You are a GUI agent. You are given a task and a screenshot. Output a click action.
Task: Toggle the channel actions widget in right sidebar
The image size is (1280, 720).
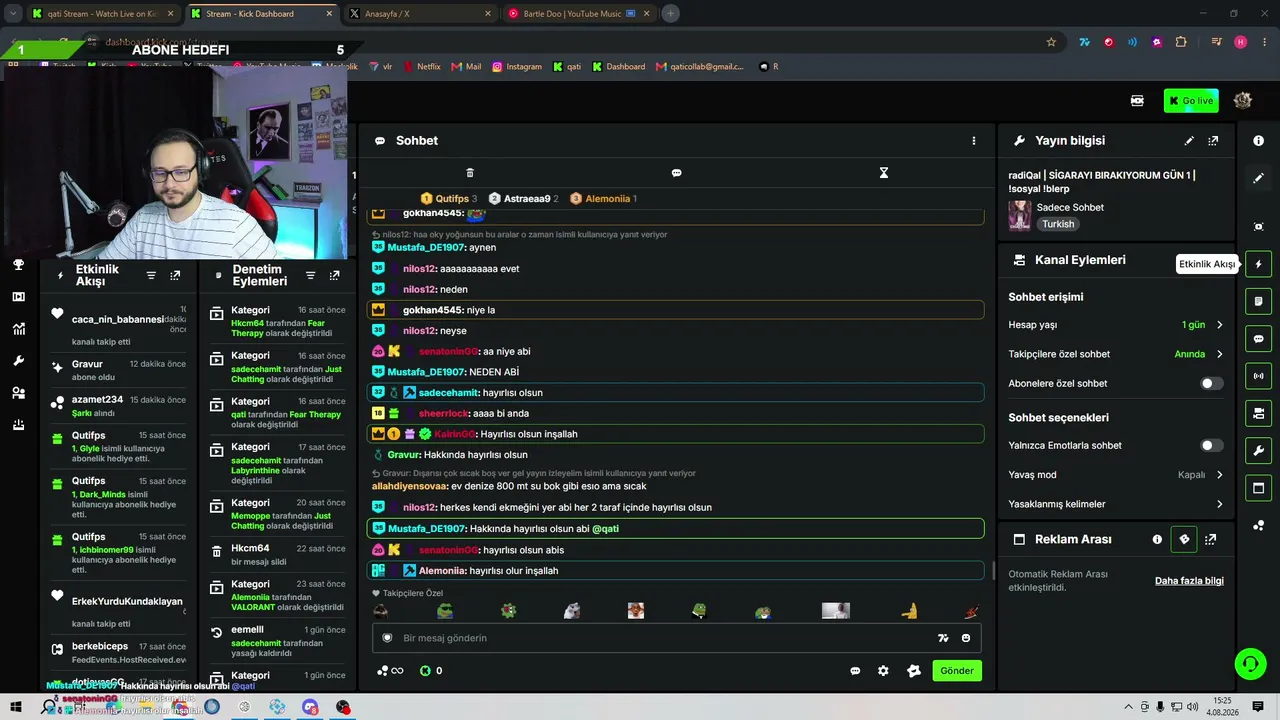pyautogui.click(x=1259, y=413)
